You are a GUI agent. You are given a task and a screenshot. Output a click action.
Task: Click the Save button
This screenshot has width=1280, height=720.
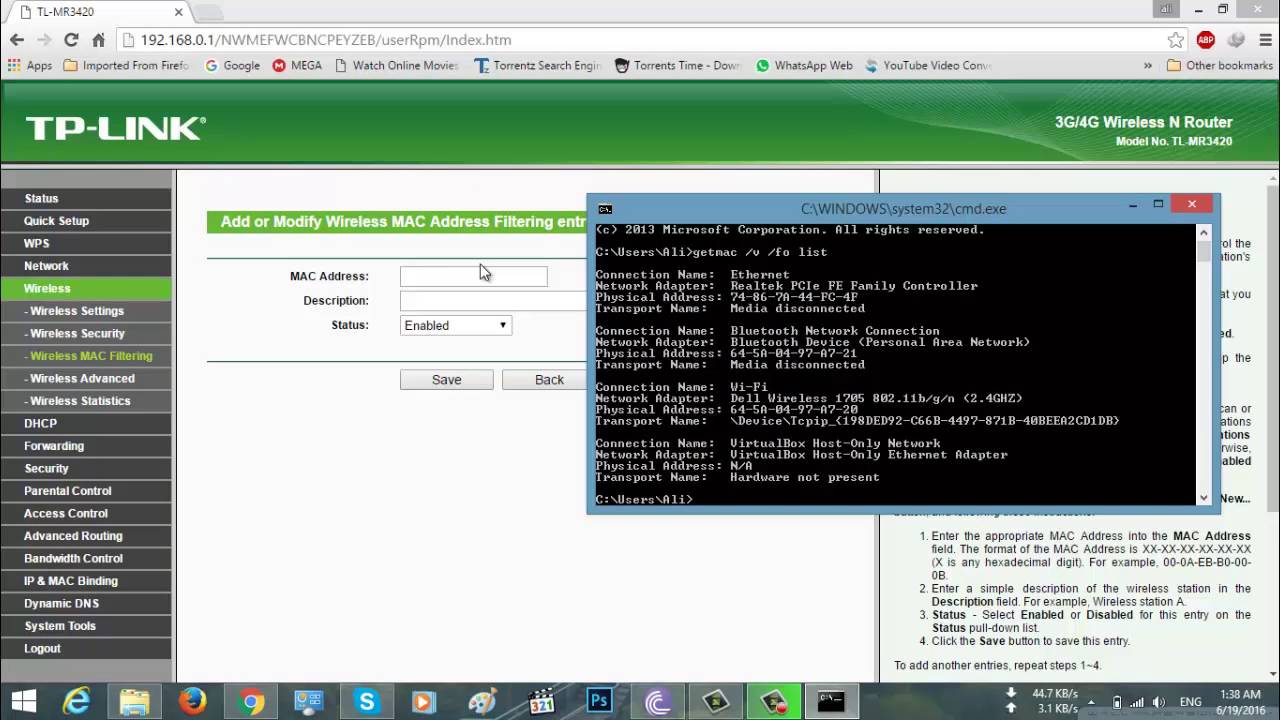[x=446, y=380]
